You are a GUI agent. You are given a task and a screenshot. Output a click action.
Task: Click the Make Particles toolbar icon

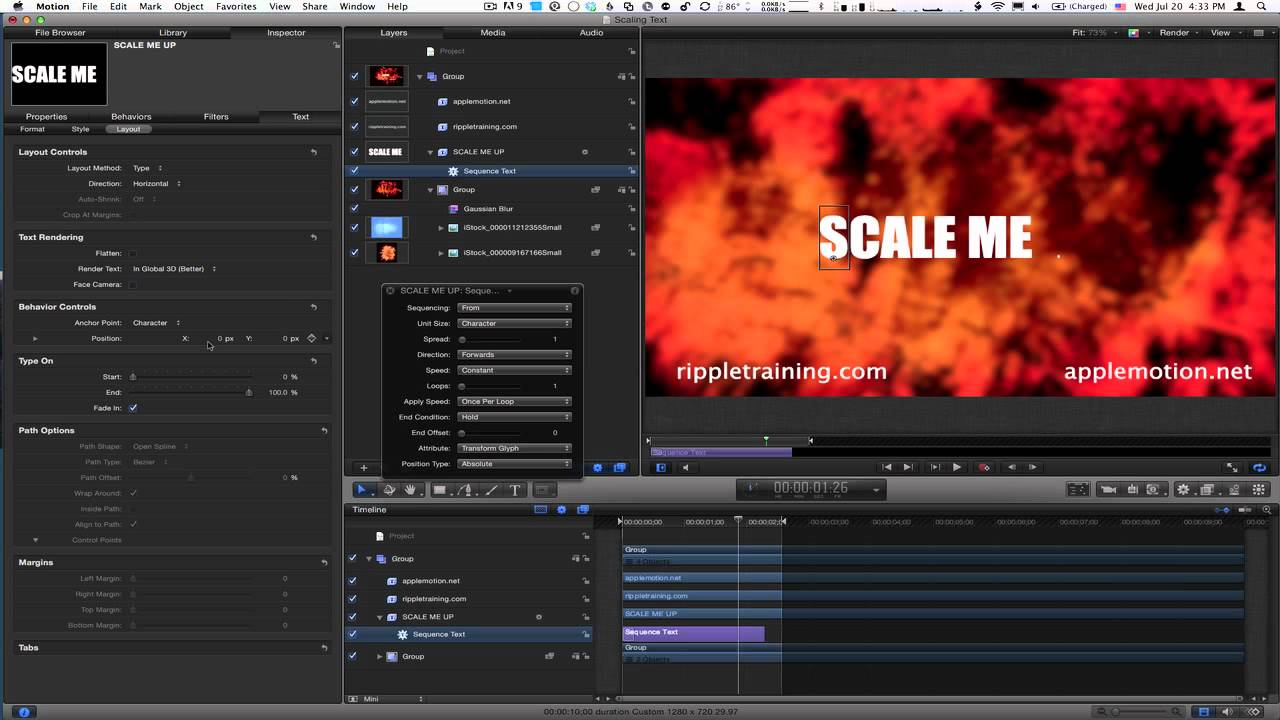pyautogui.click(x=1235, y=490)
